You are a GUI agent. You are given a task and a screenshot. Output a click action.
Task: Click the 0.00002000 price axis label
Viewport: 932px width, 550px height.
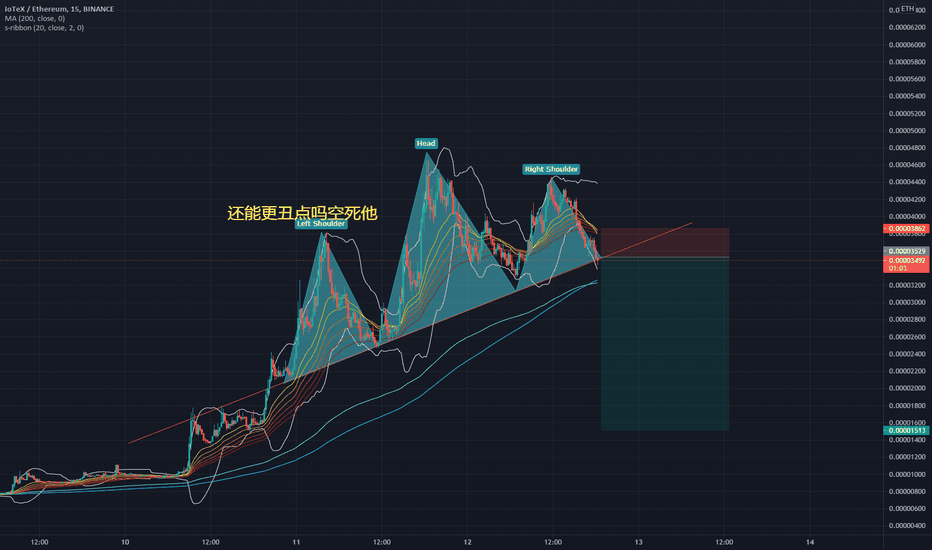click(x=907, y=388)
